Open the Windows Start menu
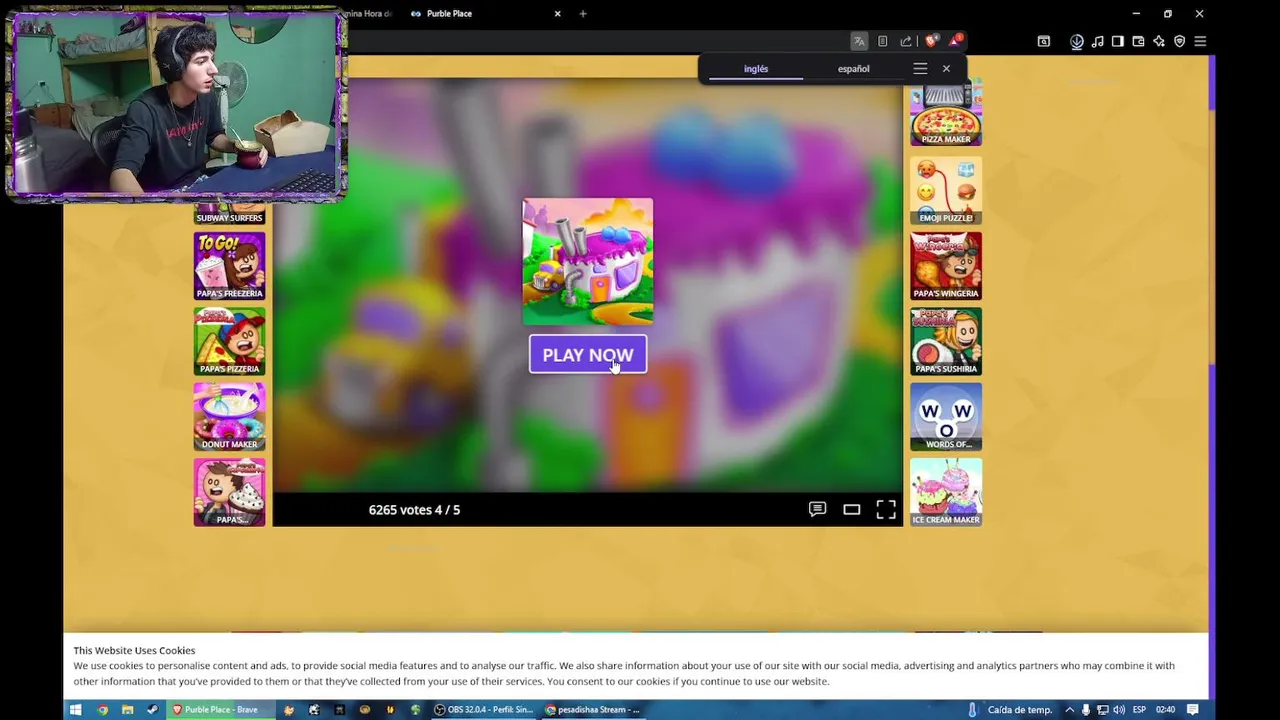Viewport: 1280px width, 720px height. pyautogui.click(x=75, y=710)
